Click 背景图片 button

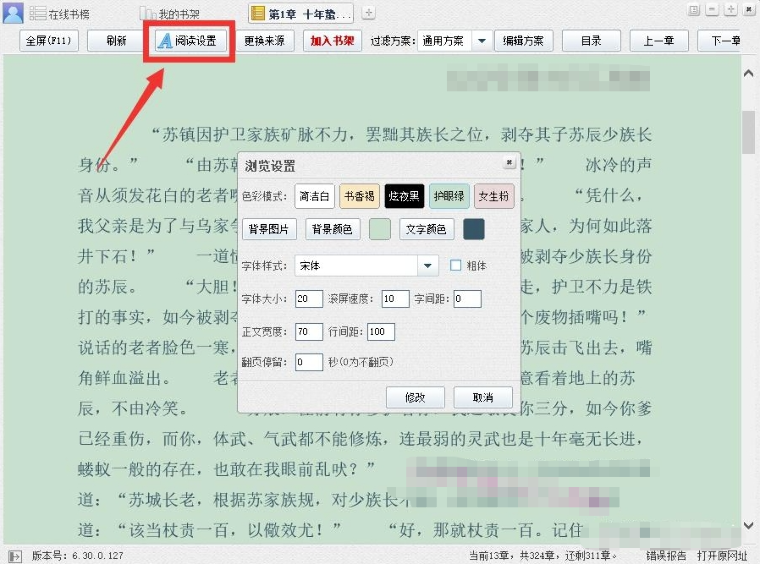tap(269, 229)
